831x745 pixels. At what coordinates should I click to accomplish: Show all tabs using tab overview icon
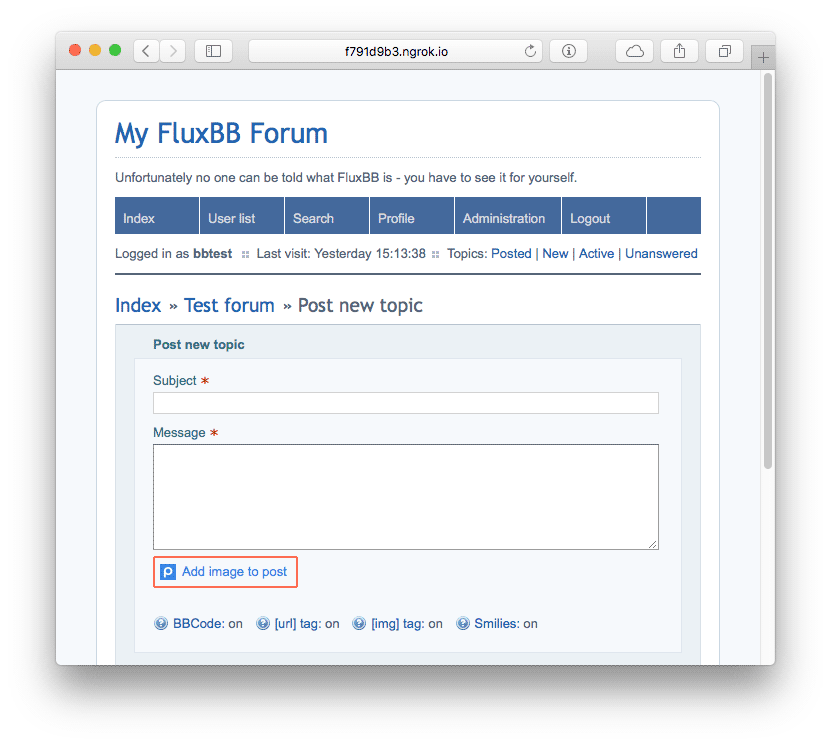pos(723,50)
